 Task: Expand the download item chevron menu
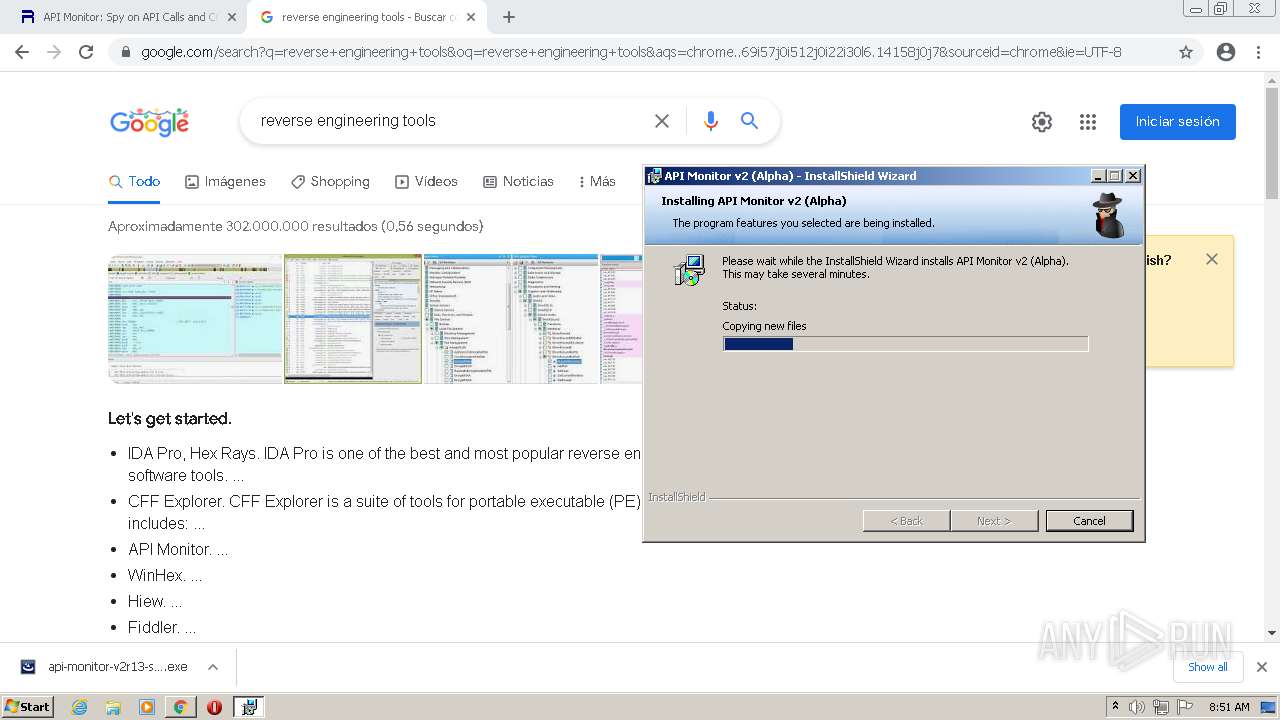212,667
